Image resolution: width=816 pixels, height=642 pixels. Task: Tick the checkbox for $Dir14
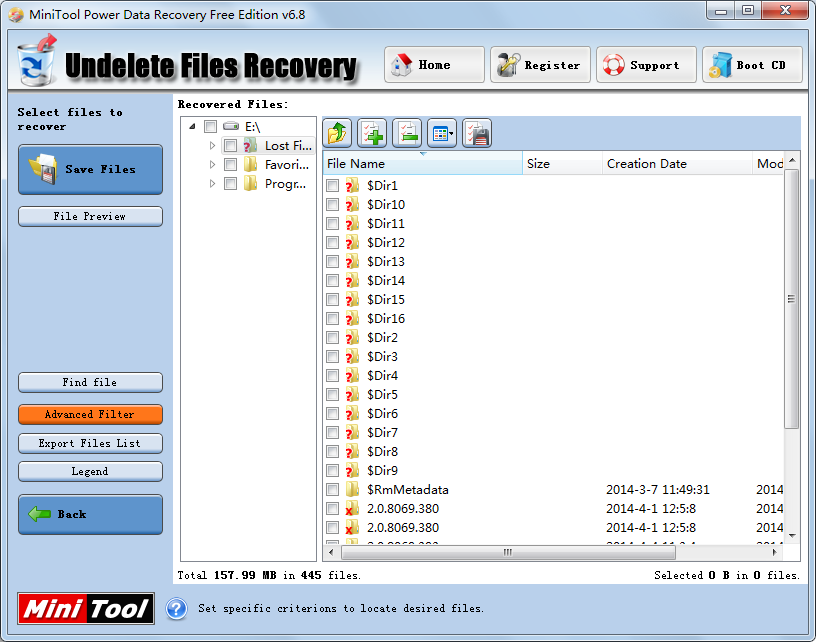[333, 280]
